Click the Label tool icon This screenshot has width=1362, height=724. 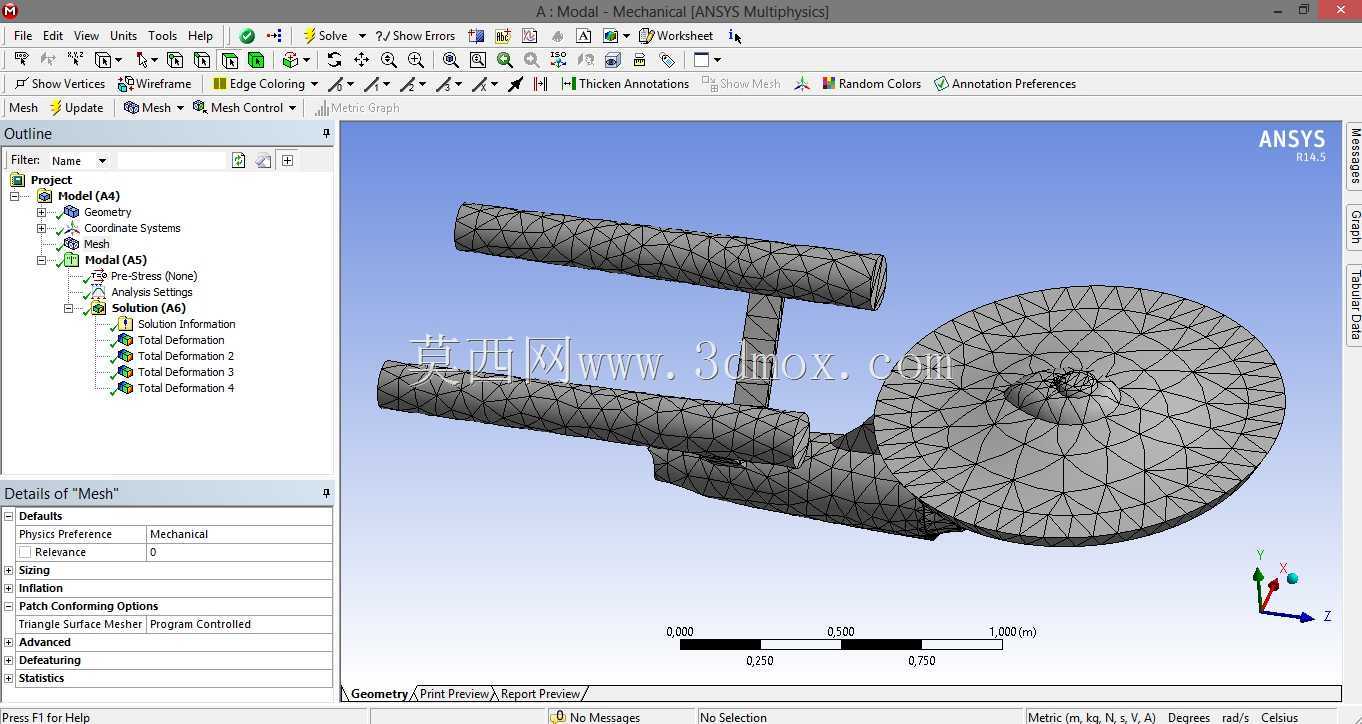21,60
